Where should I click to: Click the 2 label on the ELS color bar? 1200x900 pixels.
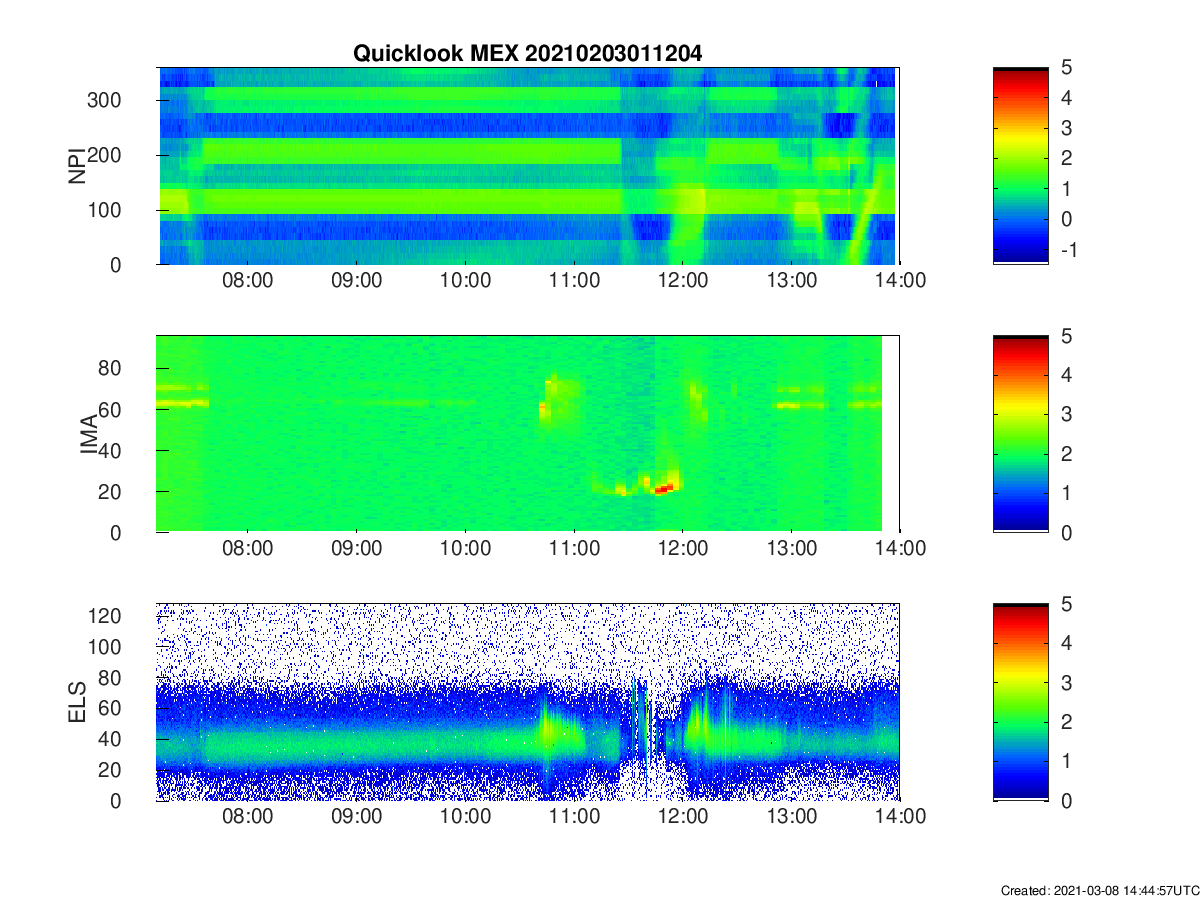[1066, 722]
